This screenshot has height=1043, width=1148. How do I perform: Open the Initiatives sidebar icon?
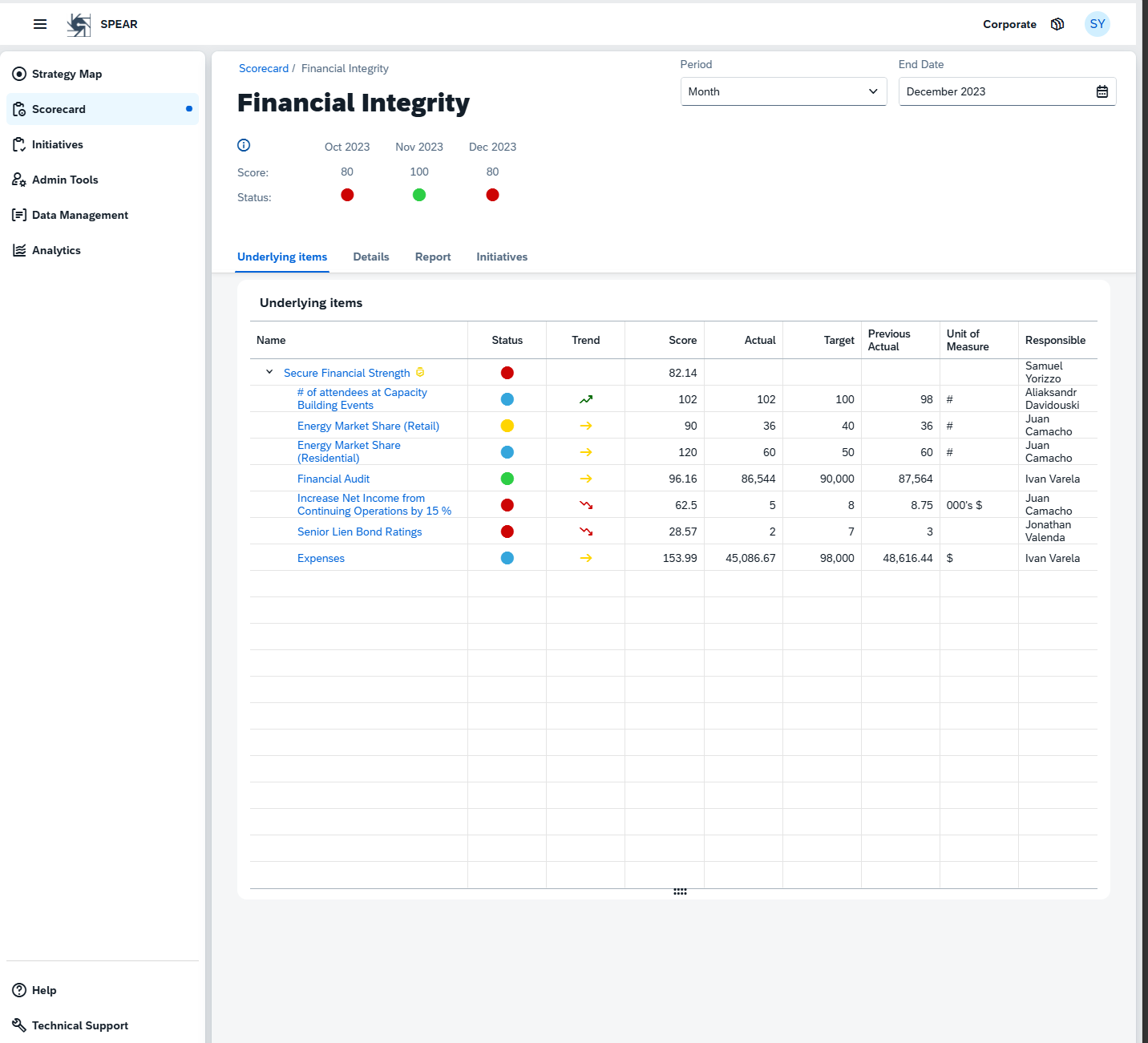(18, 144)
